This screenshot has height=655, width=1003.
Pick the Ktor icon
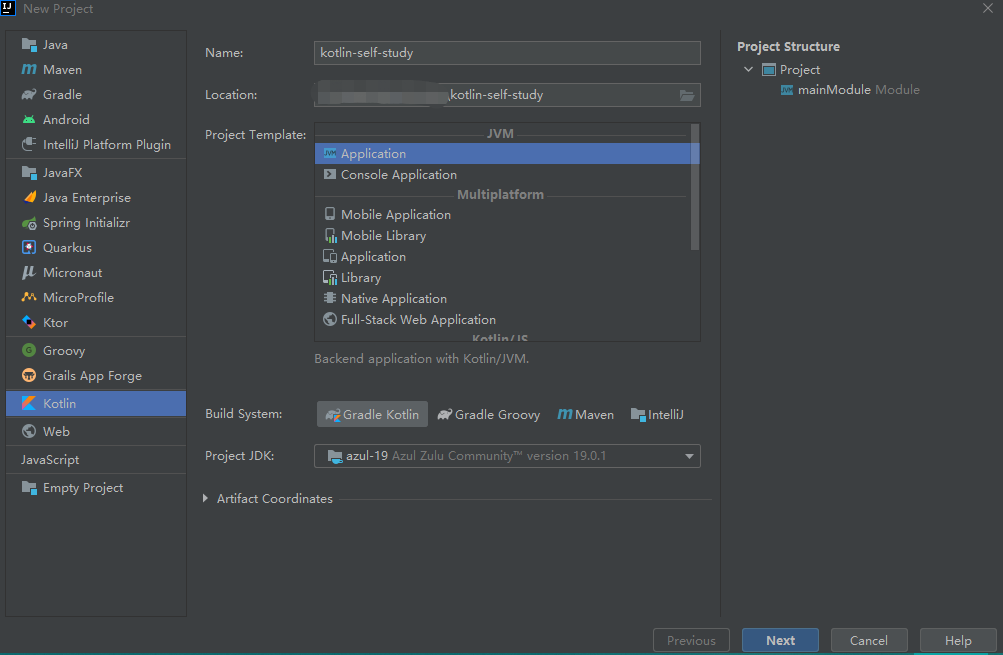click(x=29, y=322)
